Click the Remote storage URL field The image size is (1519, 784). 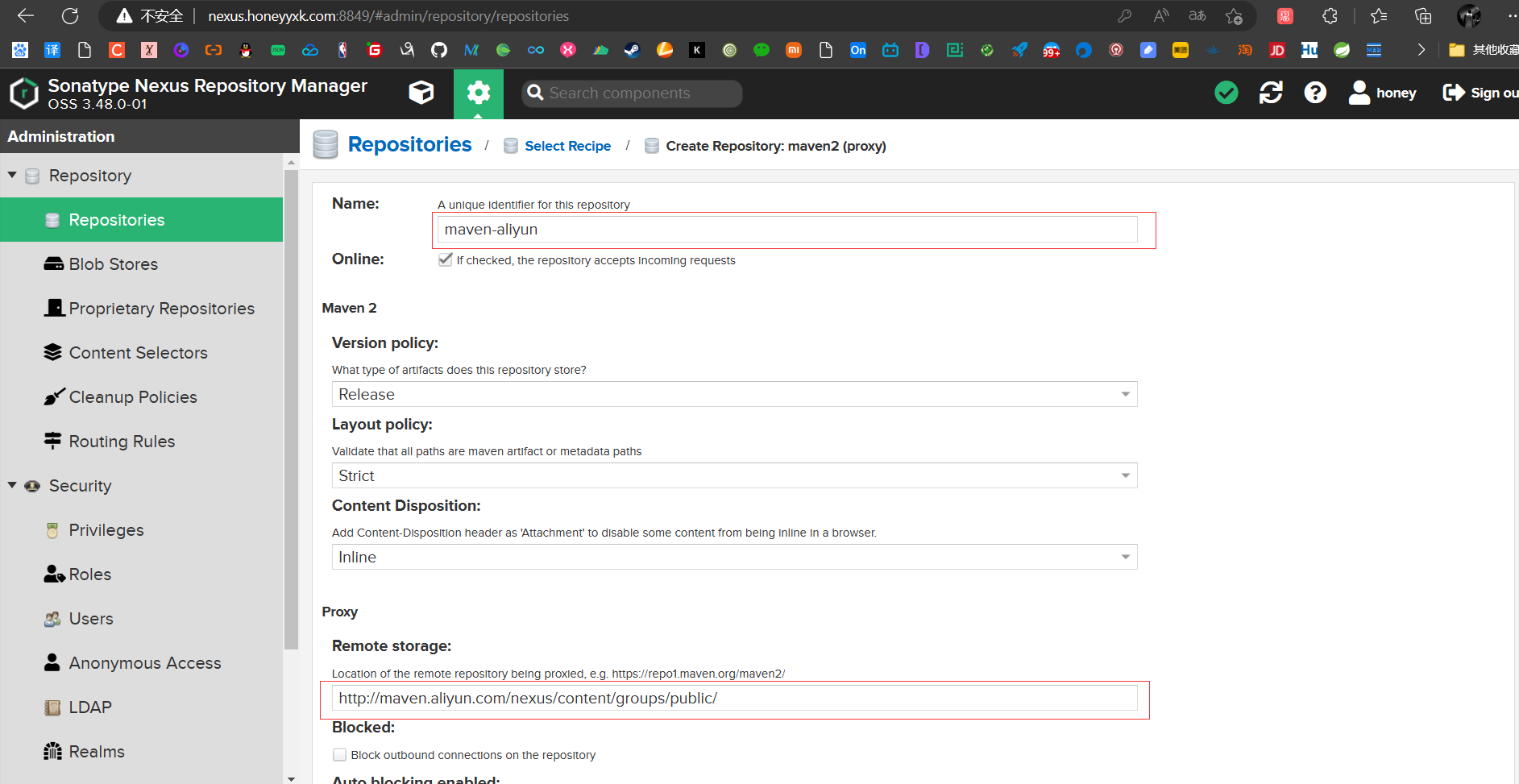[x=734, y=698]
